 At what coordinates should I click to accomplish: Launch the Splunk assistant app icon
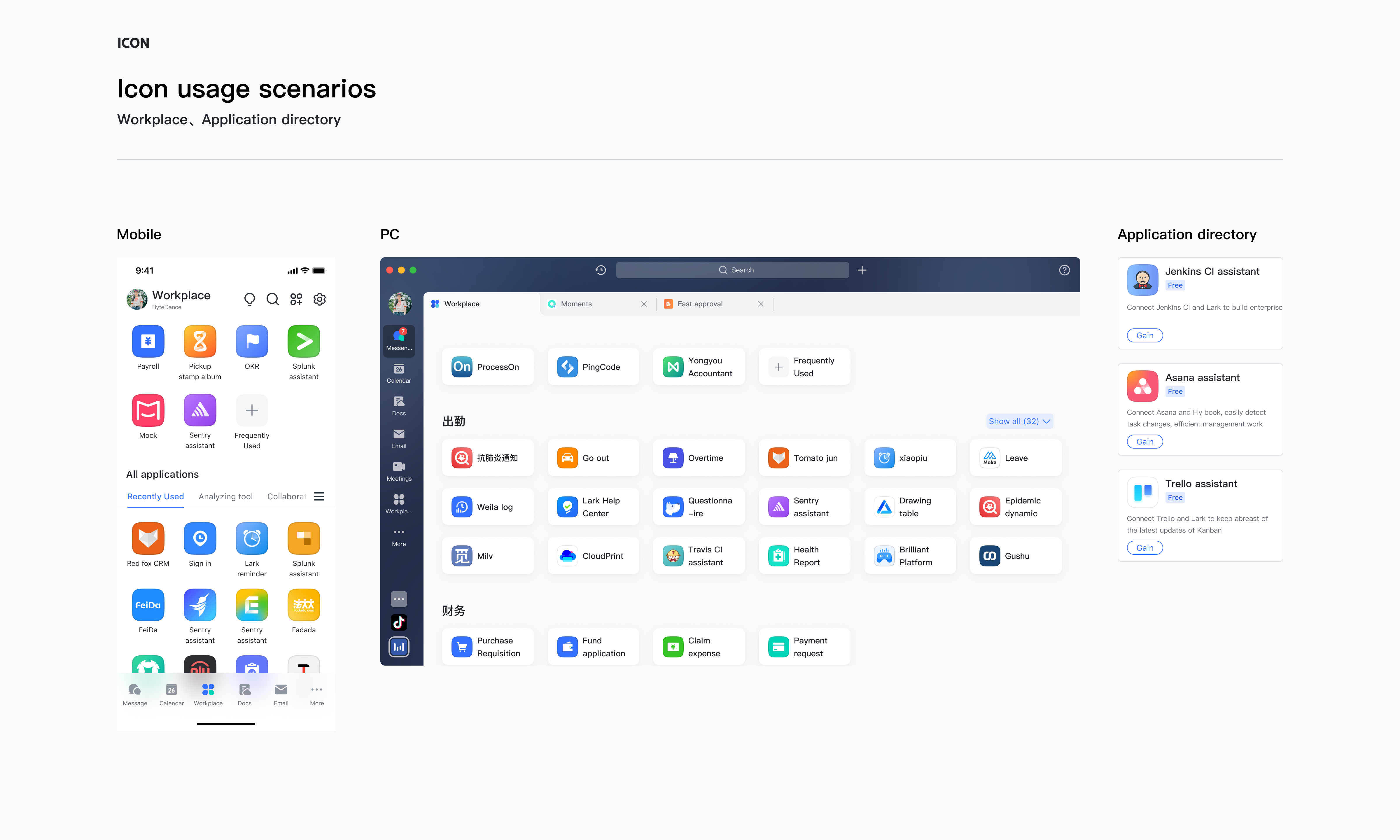[x=303, y=341]
